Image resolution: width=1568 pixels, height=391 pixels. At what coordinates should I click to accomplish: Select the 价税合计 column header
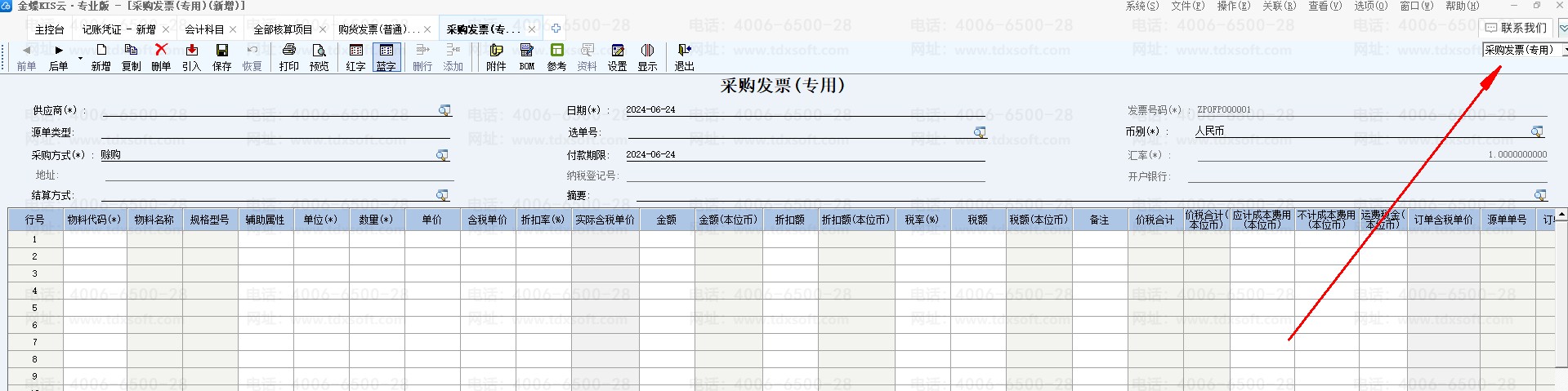tap(1155, 220)
